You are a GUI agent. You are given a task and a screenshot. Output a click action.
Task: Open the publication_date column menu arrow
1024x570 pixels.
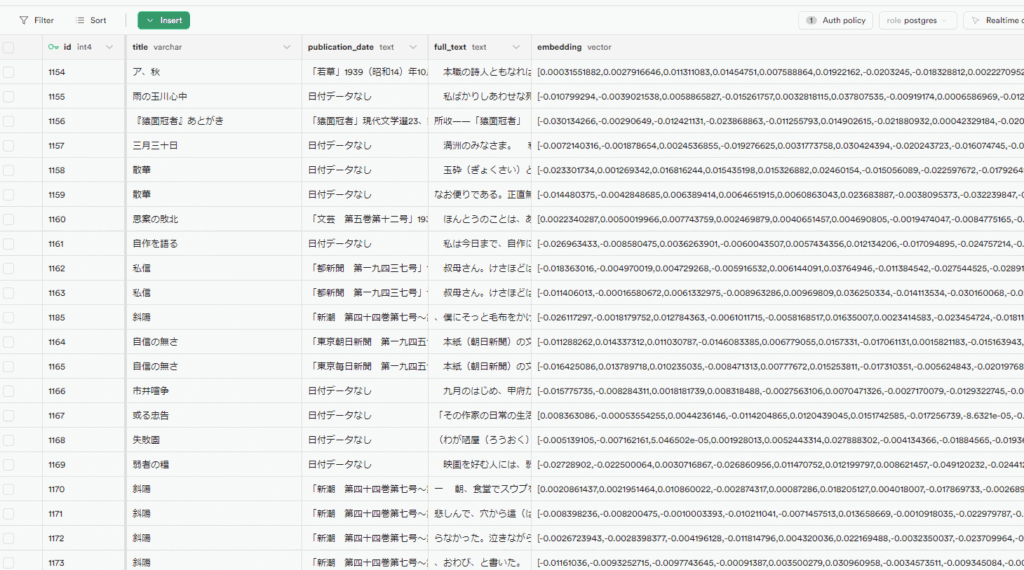[413, 47]
